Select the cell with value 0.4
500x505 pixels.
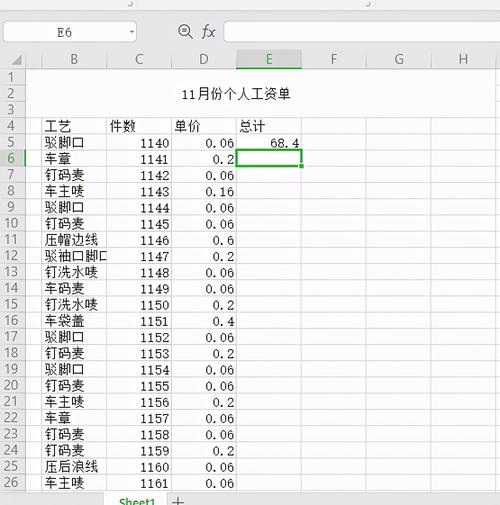(204, 321)
